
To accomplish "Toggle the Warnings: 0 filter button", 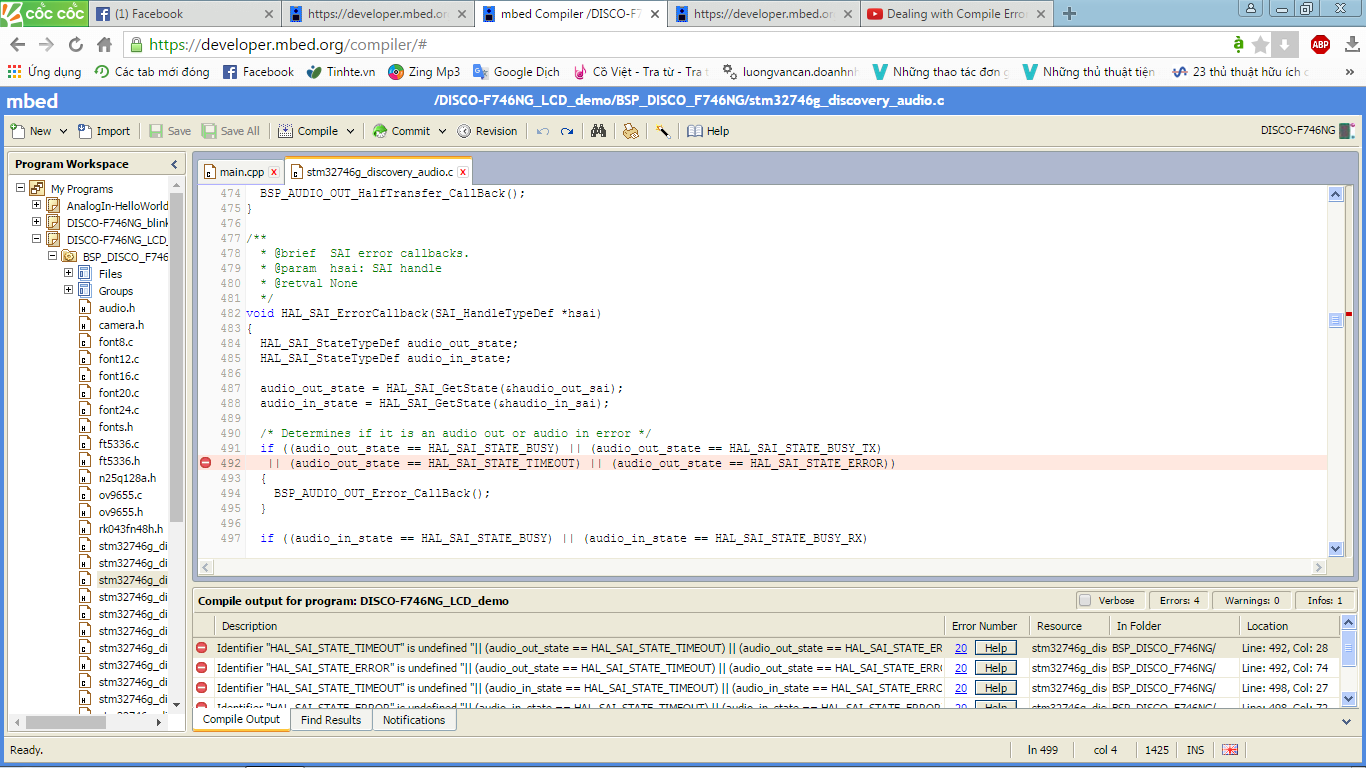I will pyautogui.click(x=1251, y=600).
